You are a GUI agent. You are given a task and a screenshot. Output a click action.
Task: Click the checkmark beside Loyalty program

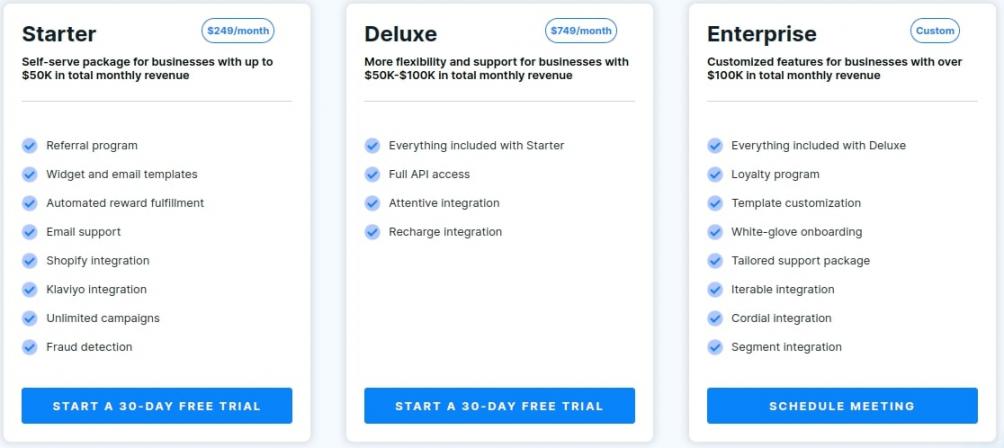click(715, 174)
